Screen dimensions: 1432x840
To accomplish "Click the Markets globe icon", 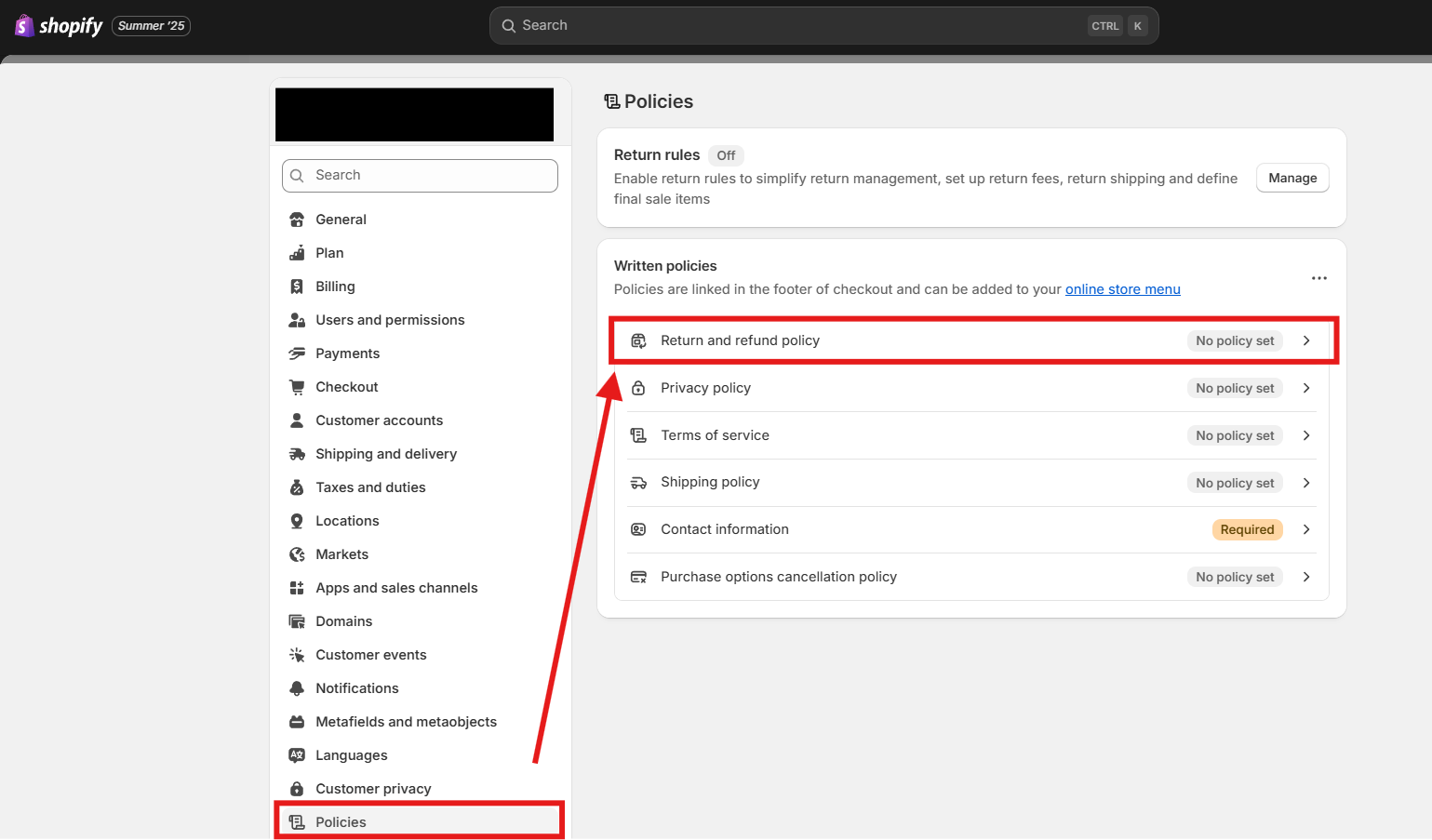I will [x=297, y=554].
